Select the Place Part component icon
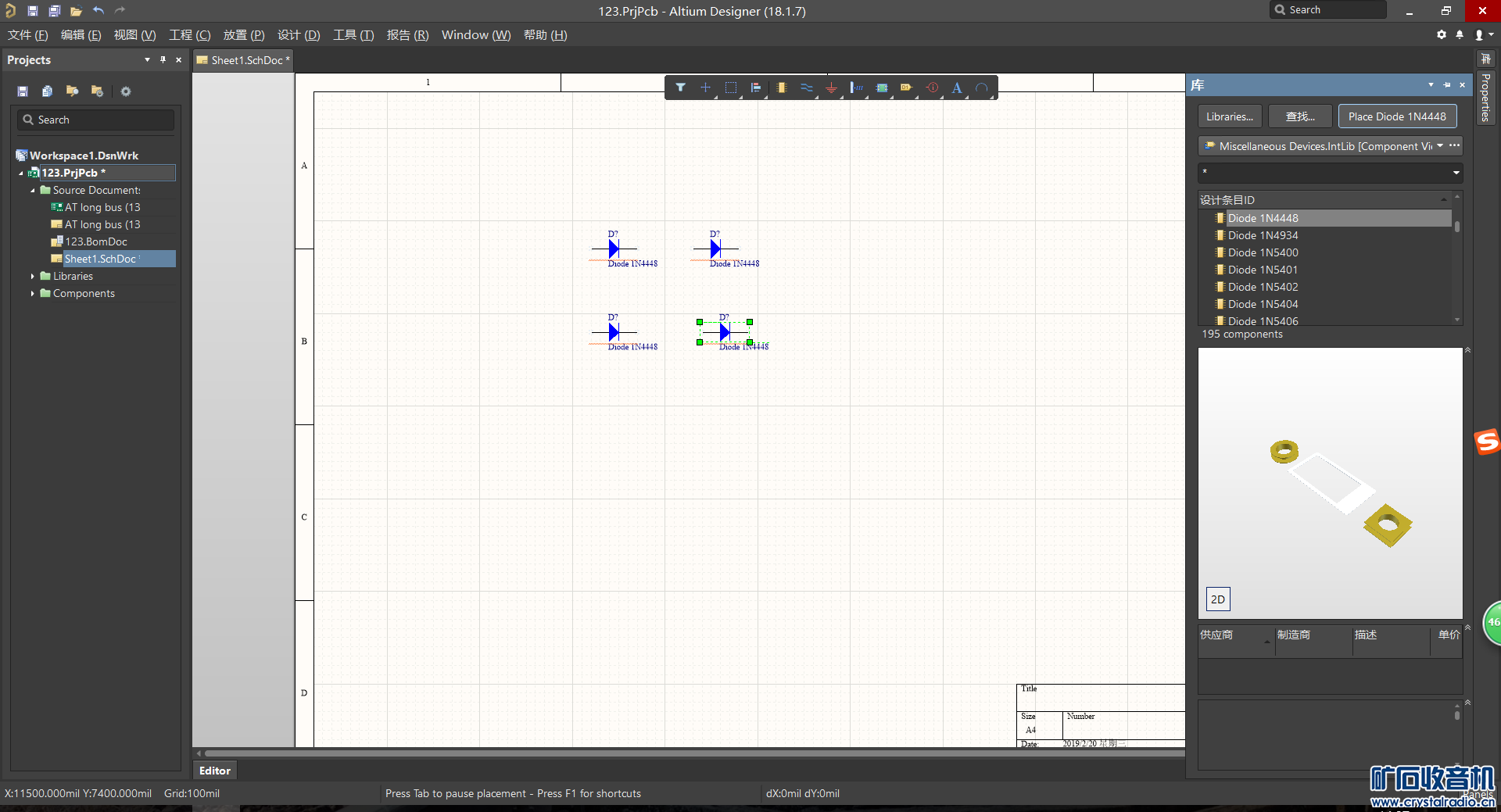The image size is (1501, 812). pos(781,88)
